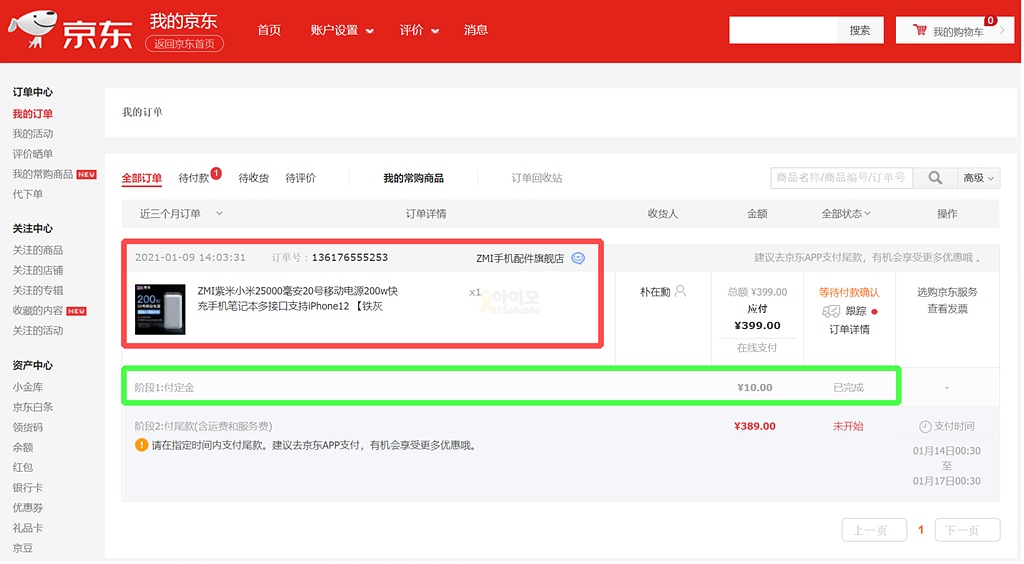Open 代下单 in sidebar
The height and width of the screenshot is (564, 1024).
[x=27, y=195]
